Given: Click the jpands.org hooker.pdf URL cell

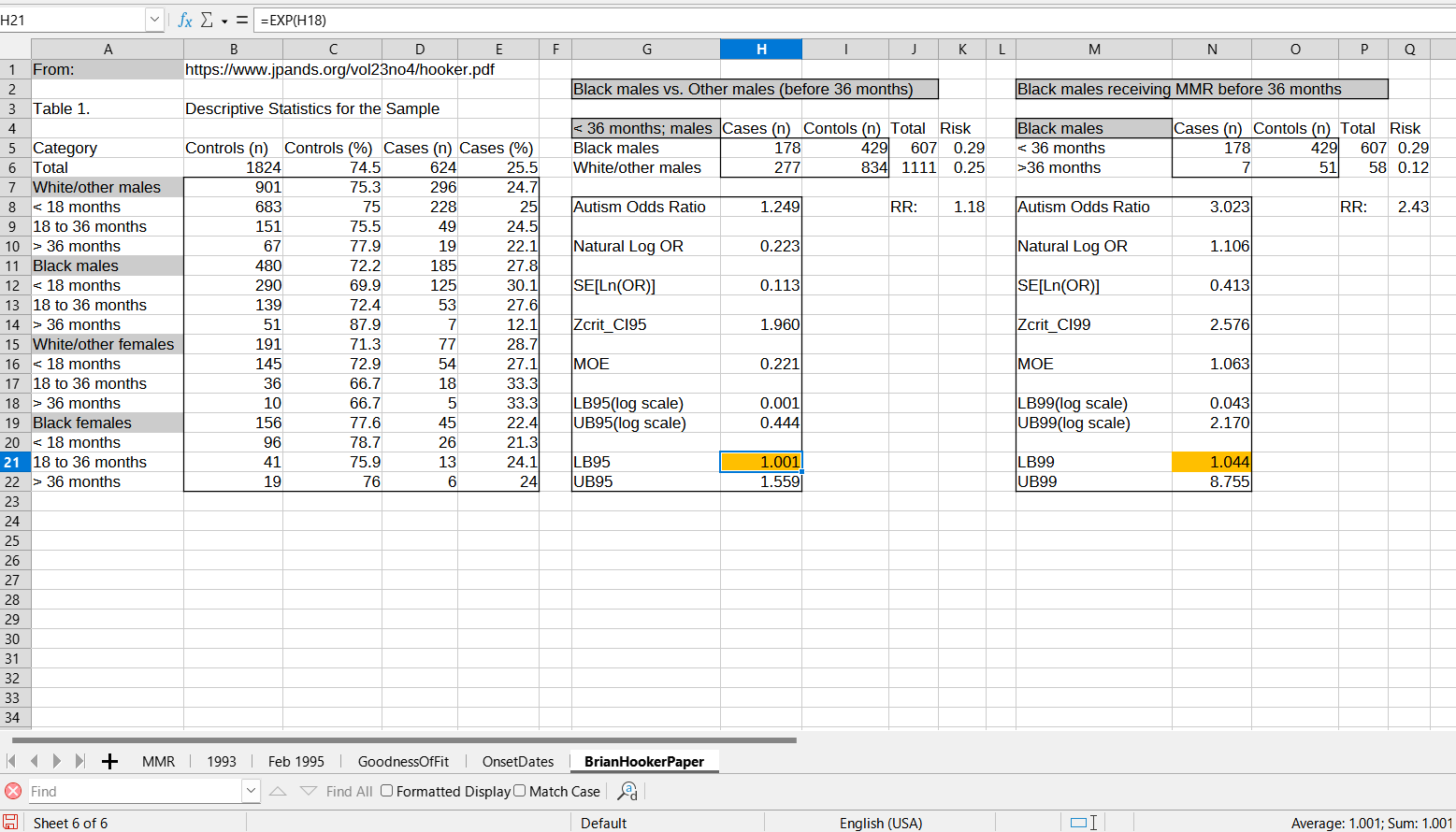Looking at the screenshot, I should pyautogui.click(x=339, y=69).
